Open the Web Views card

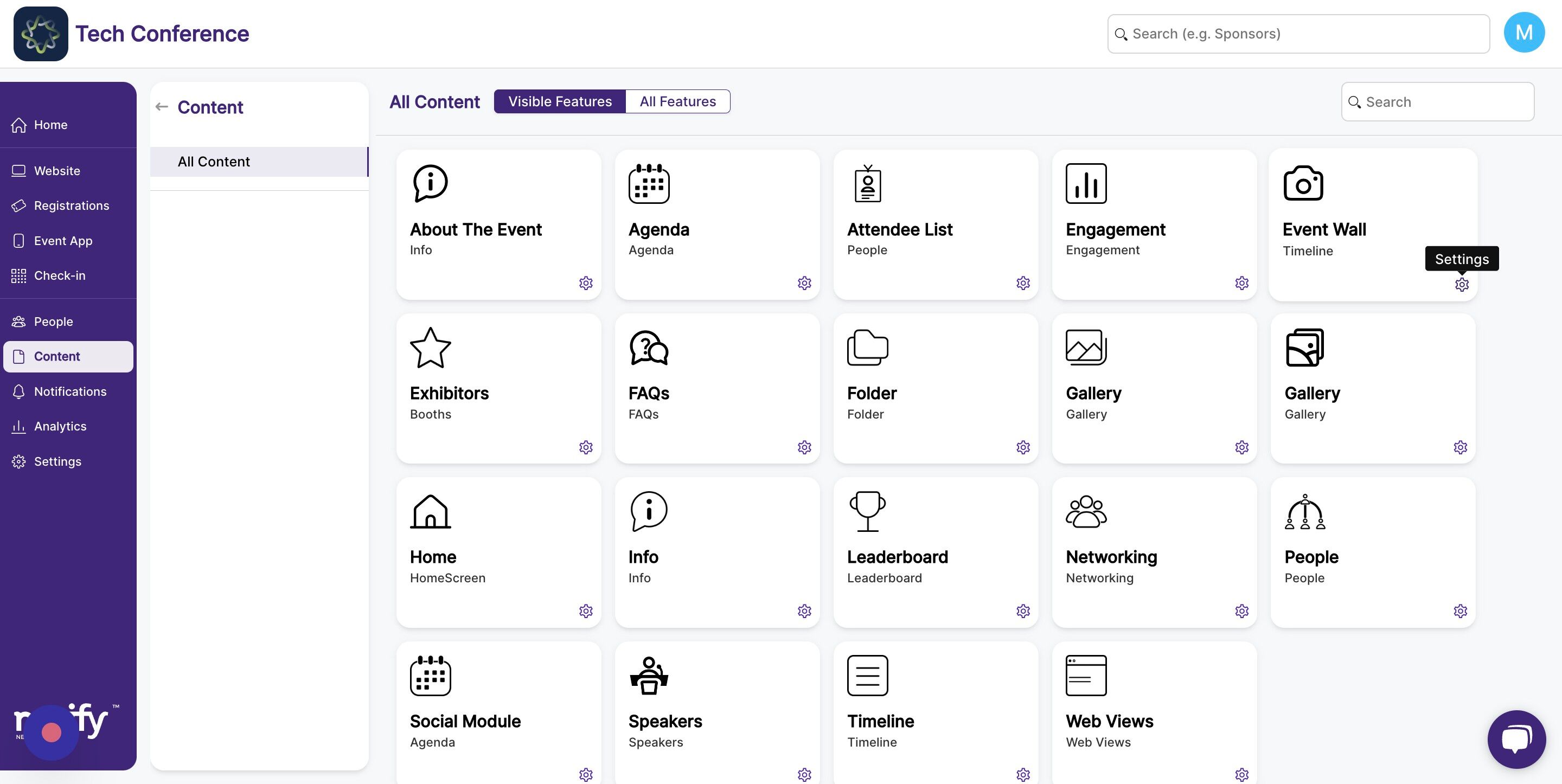pyautogui.click(x=1154, y=712)
